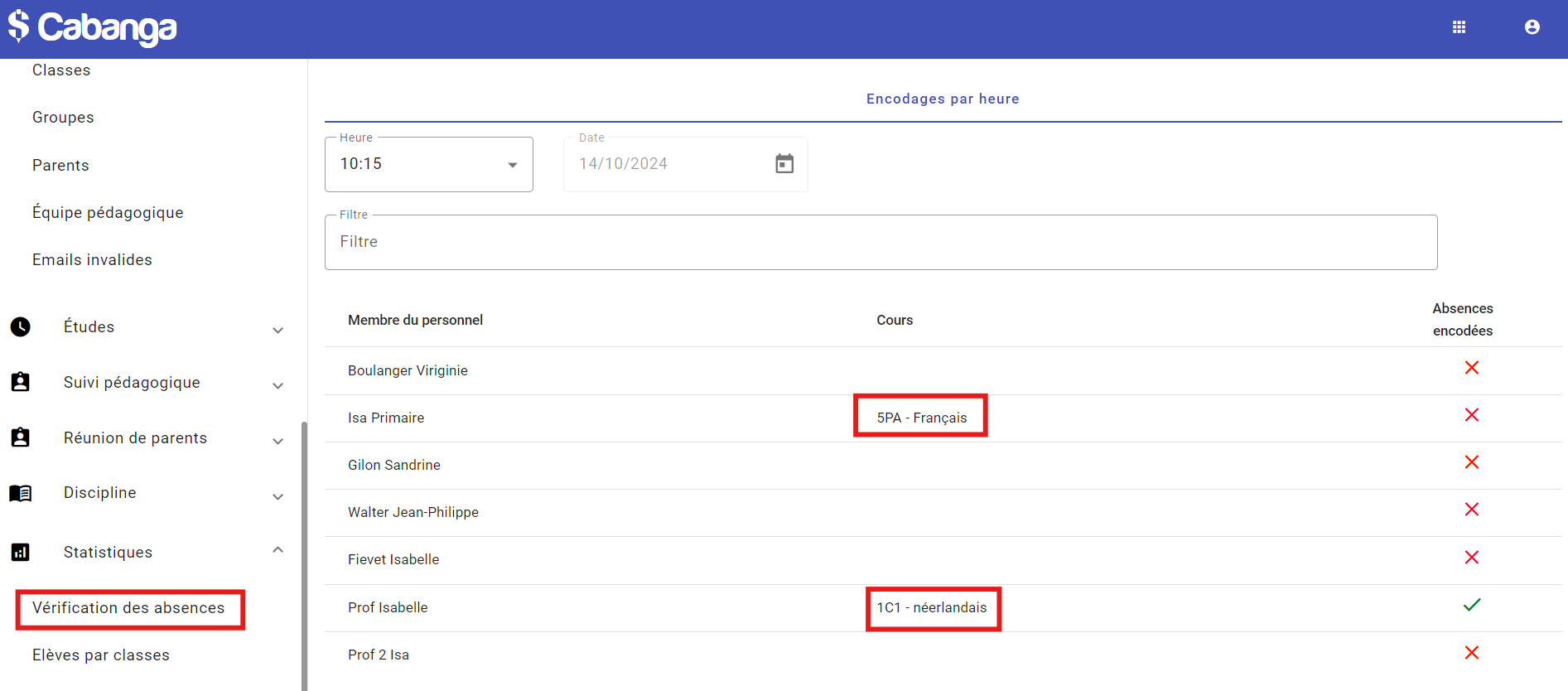Go to Elèves par classes

[101, 655]
